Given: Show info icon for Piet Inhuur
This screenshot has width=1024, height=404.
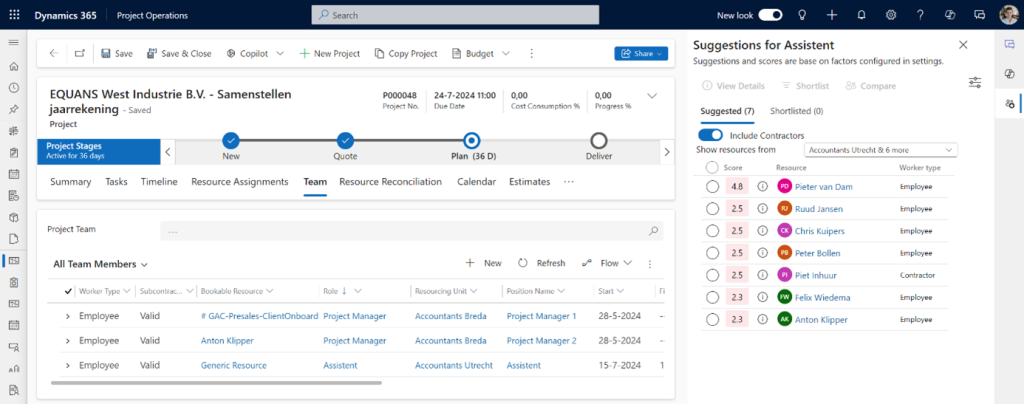Looking at the screenshot, I should (x=761, y=275).
